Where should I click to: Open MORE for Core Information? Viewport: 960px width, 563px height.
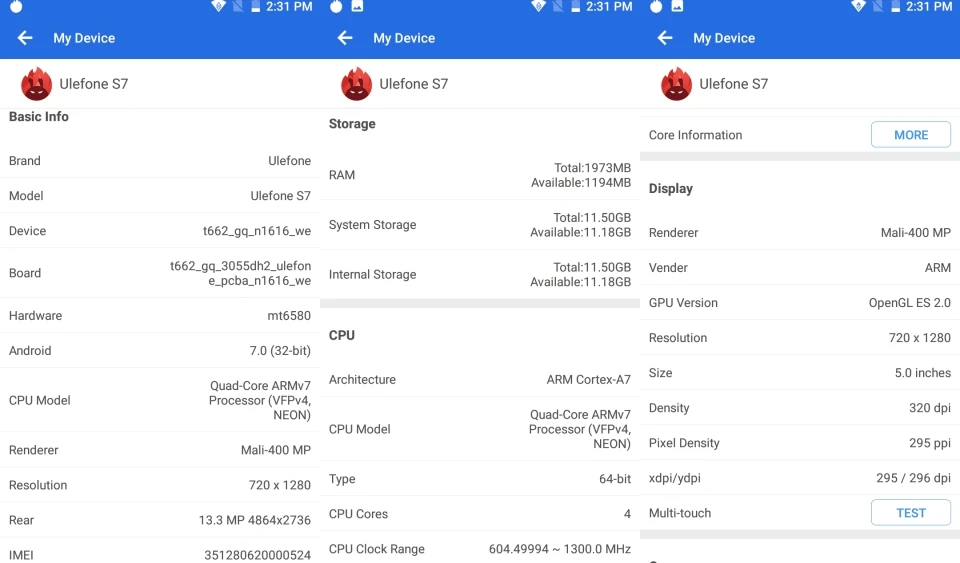tap(911, 135)
